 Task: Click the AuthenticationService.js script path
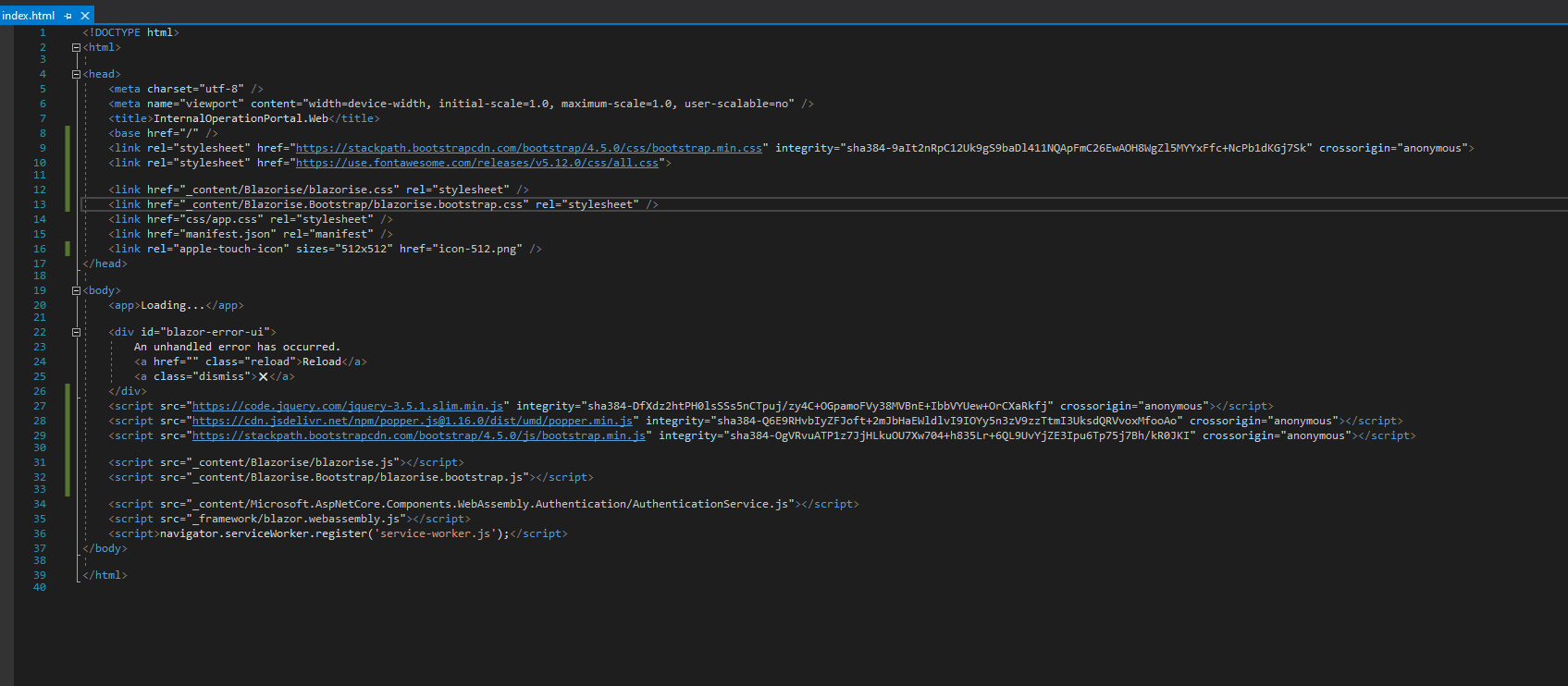490,504
